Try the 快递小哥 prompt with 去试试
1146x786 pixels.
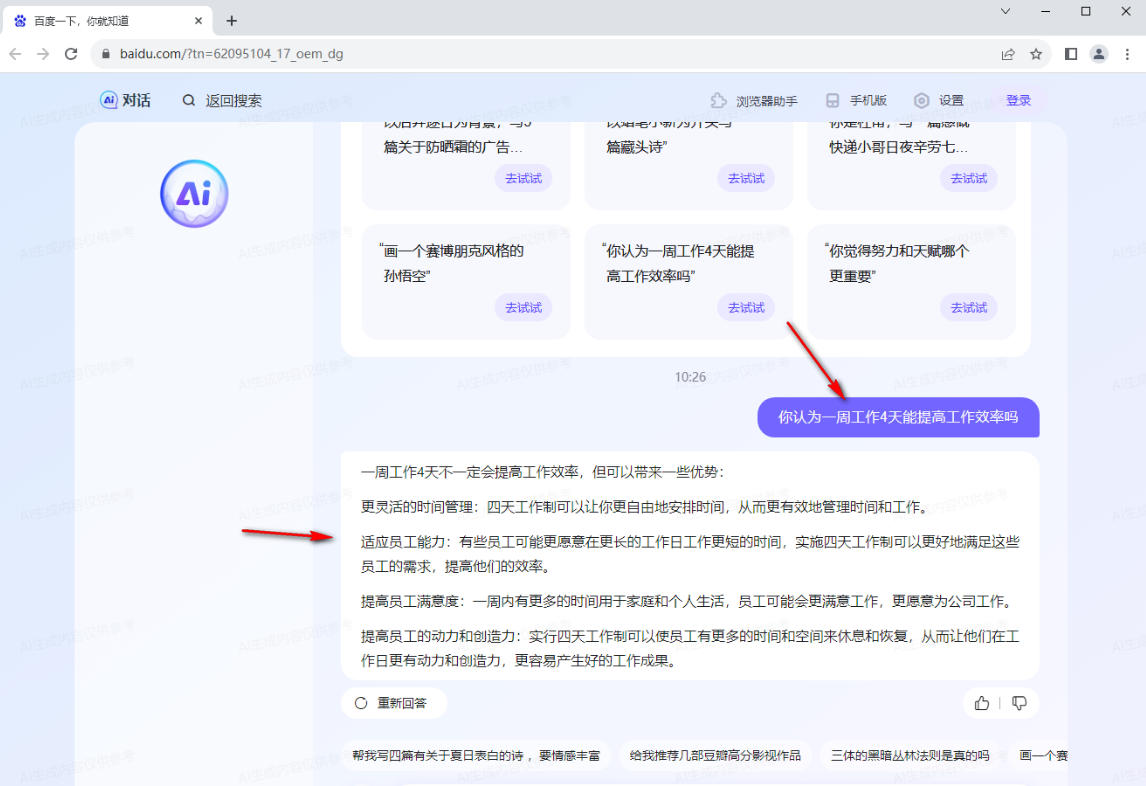968,178
